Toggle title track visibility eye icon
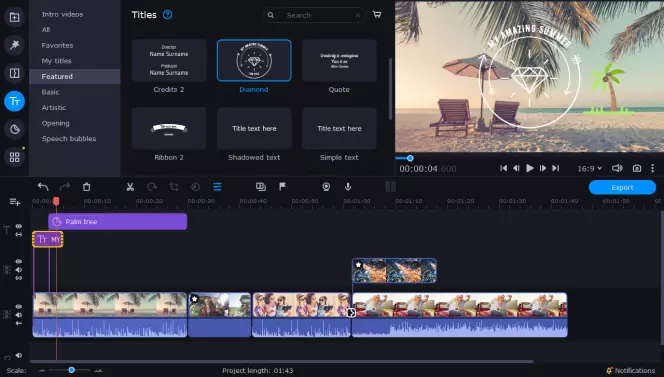The image size is (664, 377). [x=19, y=226]
